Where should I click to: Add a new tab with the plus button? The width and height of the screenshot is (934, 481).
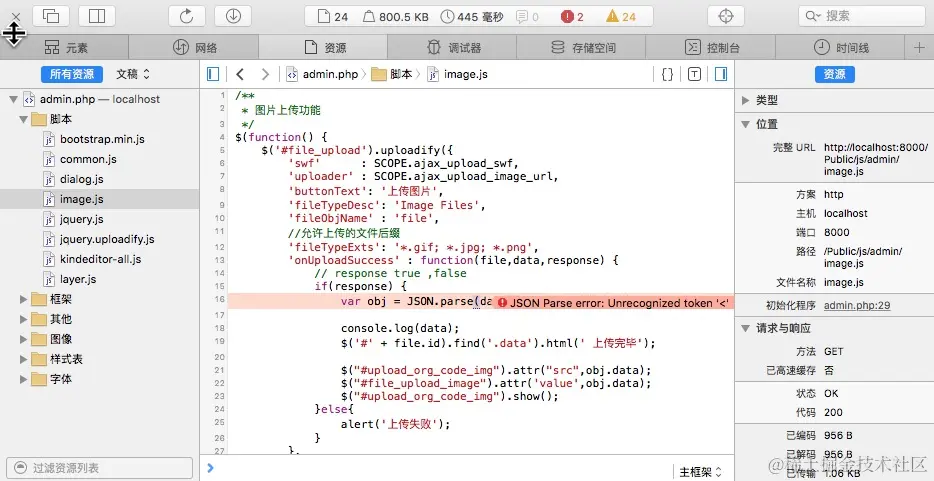click(919, 48)
